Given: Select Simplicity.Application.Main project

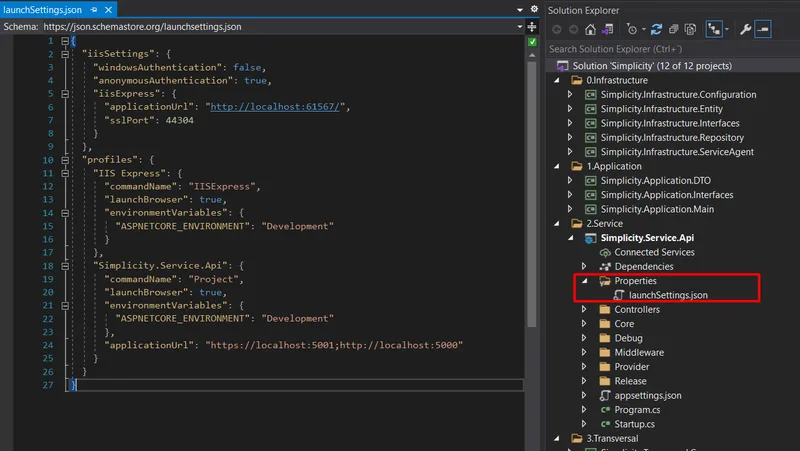Looking at the screenshot, I should (657, 209).
